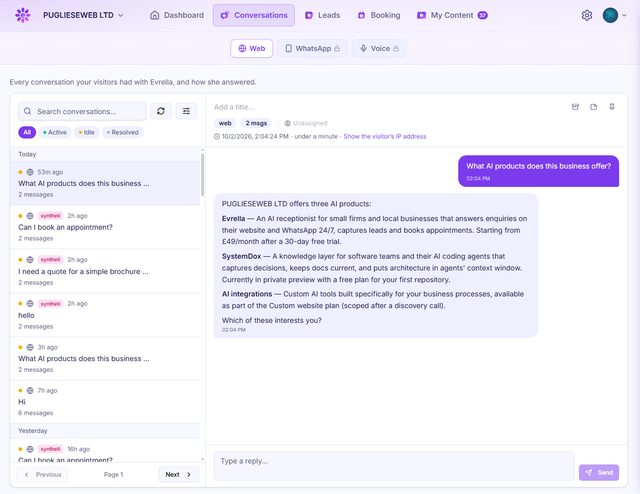This screenshot has height=494, width=640.
Task: Go to Previous page
Action: tap(42, 474)
